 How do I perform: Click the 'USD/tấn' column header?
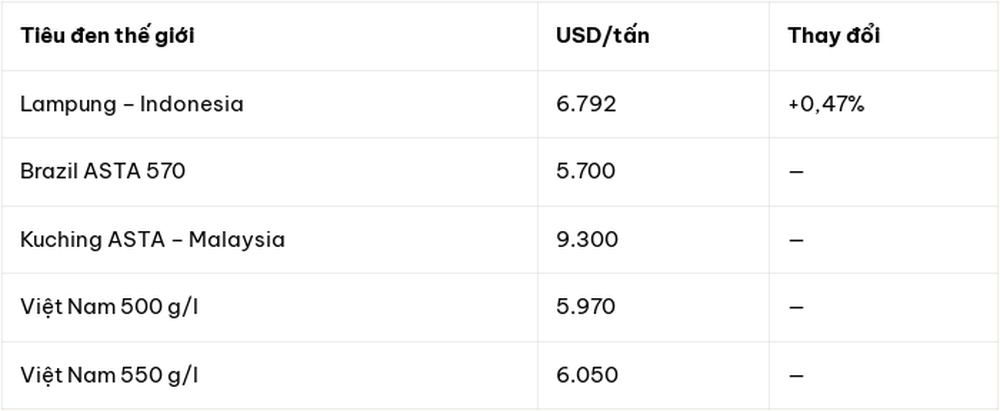602,36
